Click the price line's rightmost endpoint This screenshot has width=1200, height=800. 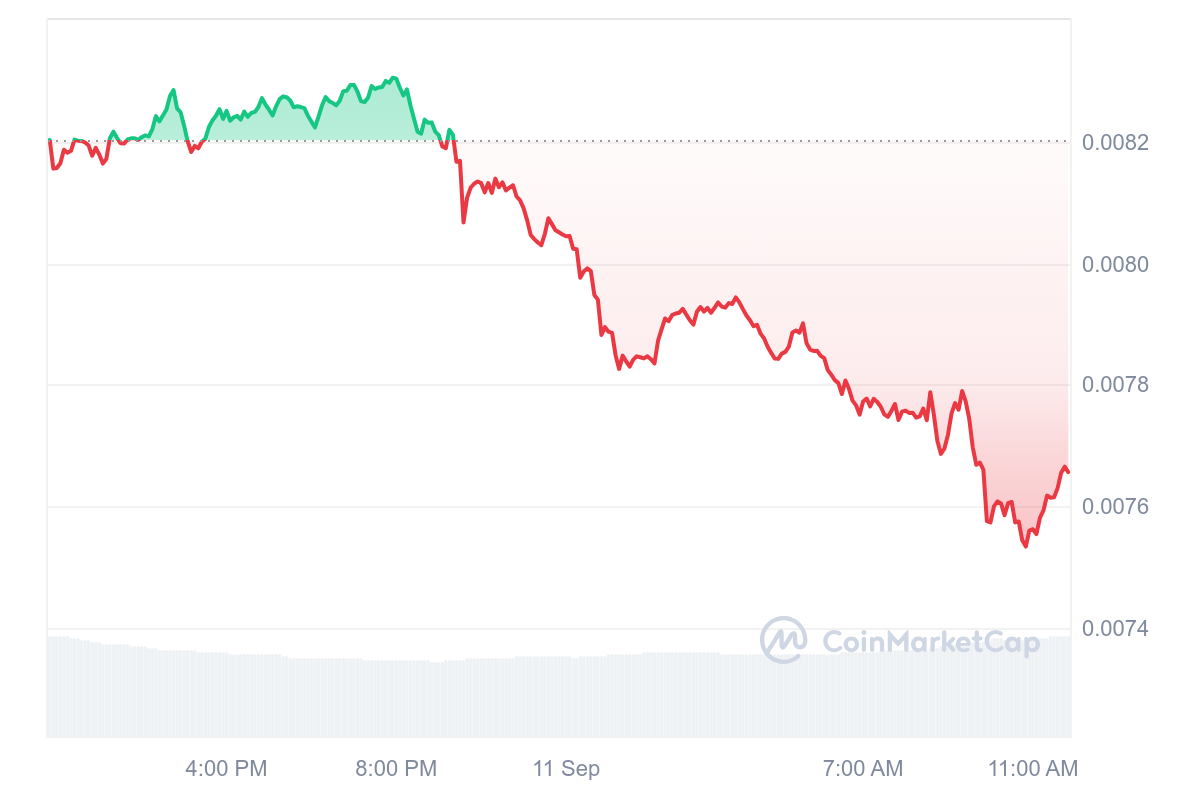point(1068,472)
